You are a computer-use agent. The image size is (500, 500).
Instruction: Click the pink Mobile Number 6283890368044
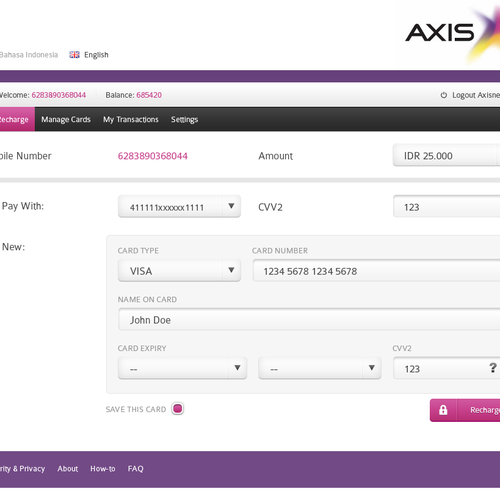[x=153, y=156]
